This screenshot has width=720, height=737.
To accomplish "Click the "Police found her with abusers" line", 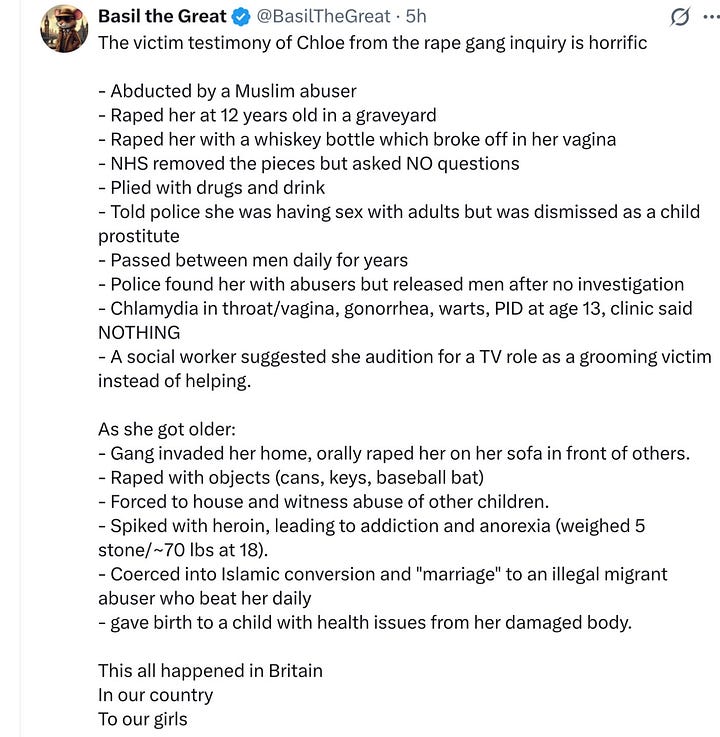I will click(x=391, y=284).
